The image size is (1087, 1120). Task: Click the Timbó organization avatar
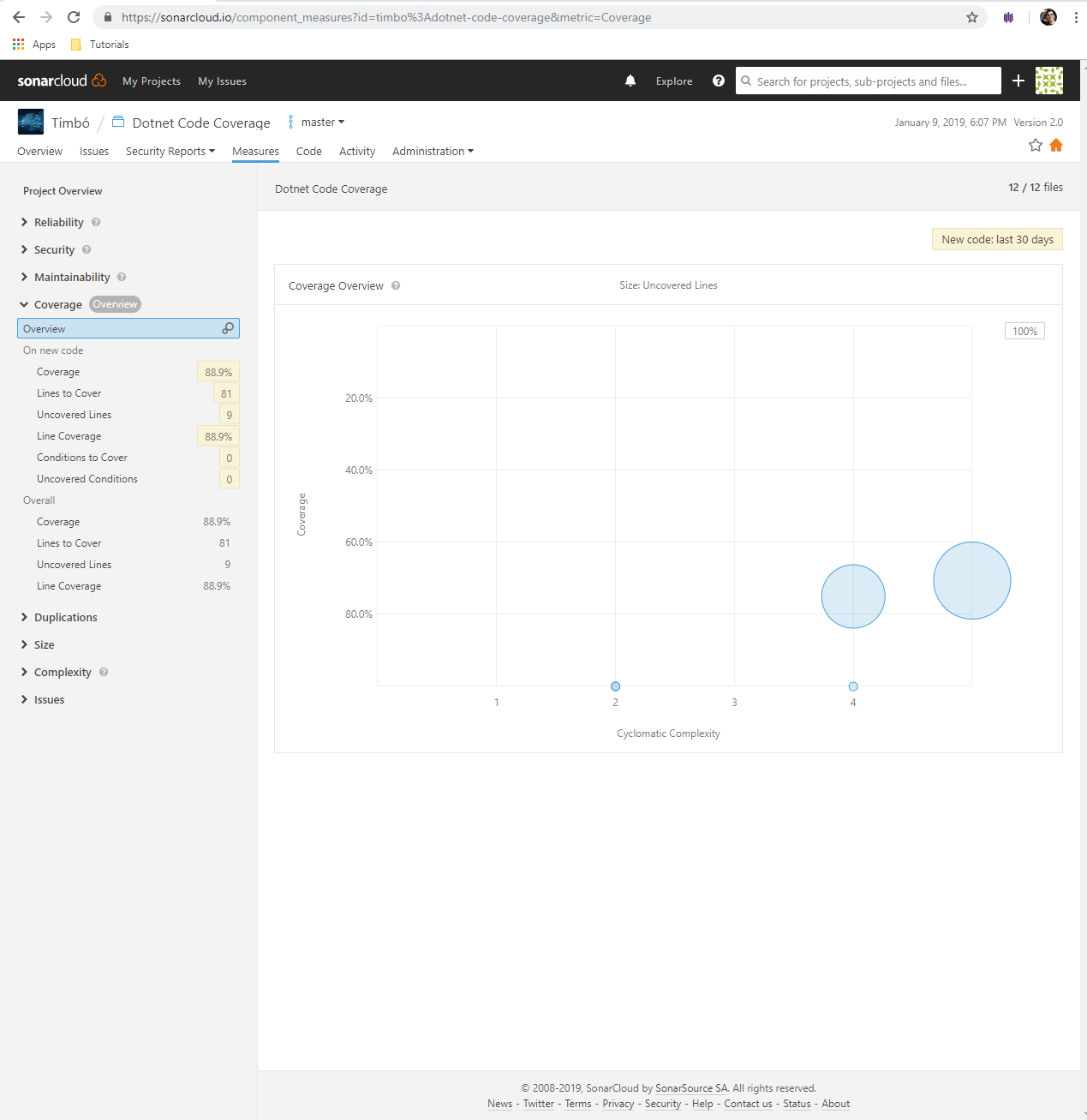coord(31,123)
